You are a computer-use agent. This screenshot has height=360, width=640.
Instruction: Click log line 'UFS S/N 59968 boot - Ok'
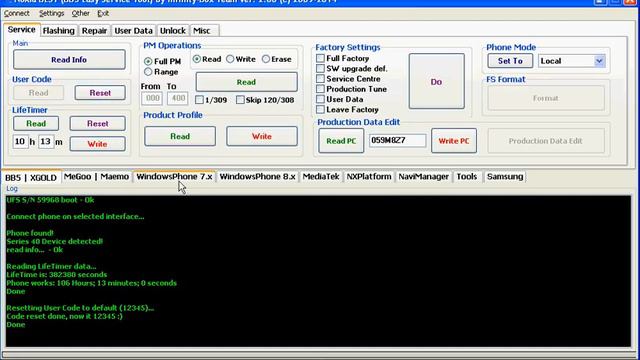50,200
